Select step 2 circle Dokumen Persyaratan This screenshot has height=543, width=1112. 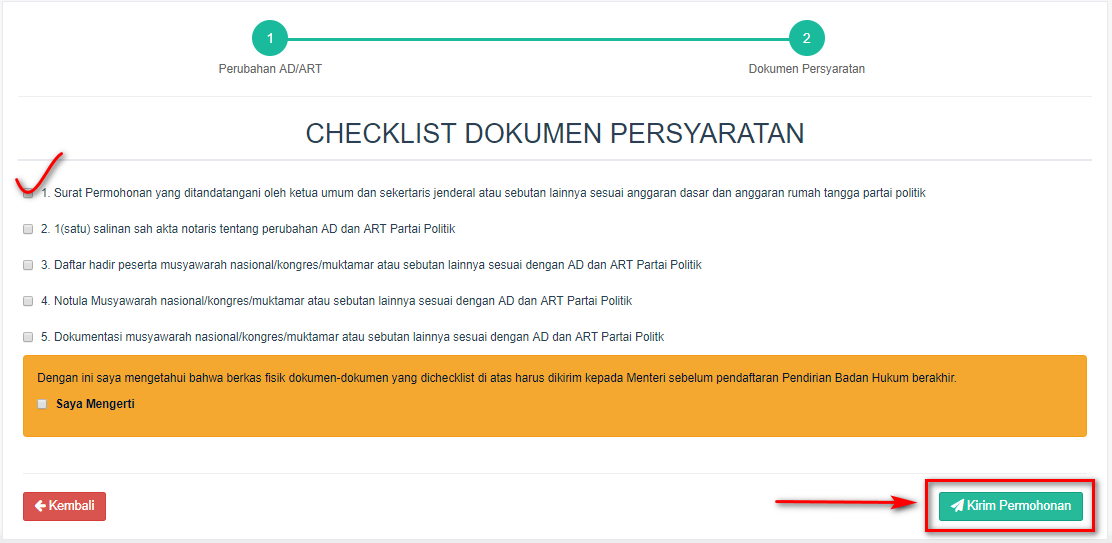click(806, 38)
